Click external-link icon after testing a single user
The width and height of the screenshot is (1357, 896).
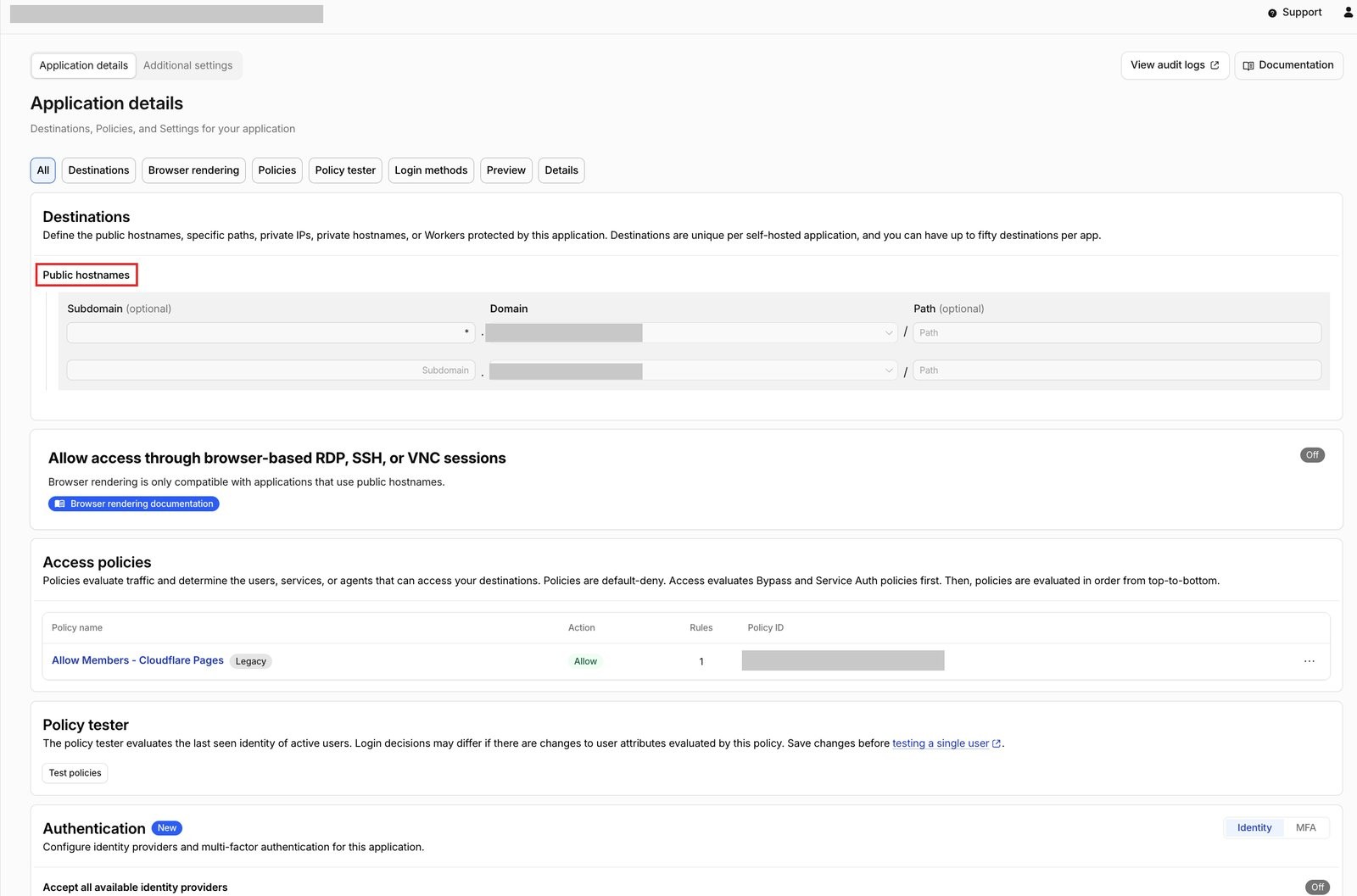(x=997, y=743)
